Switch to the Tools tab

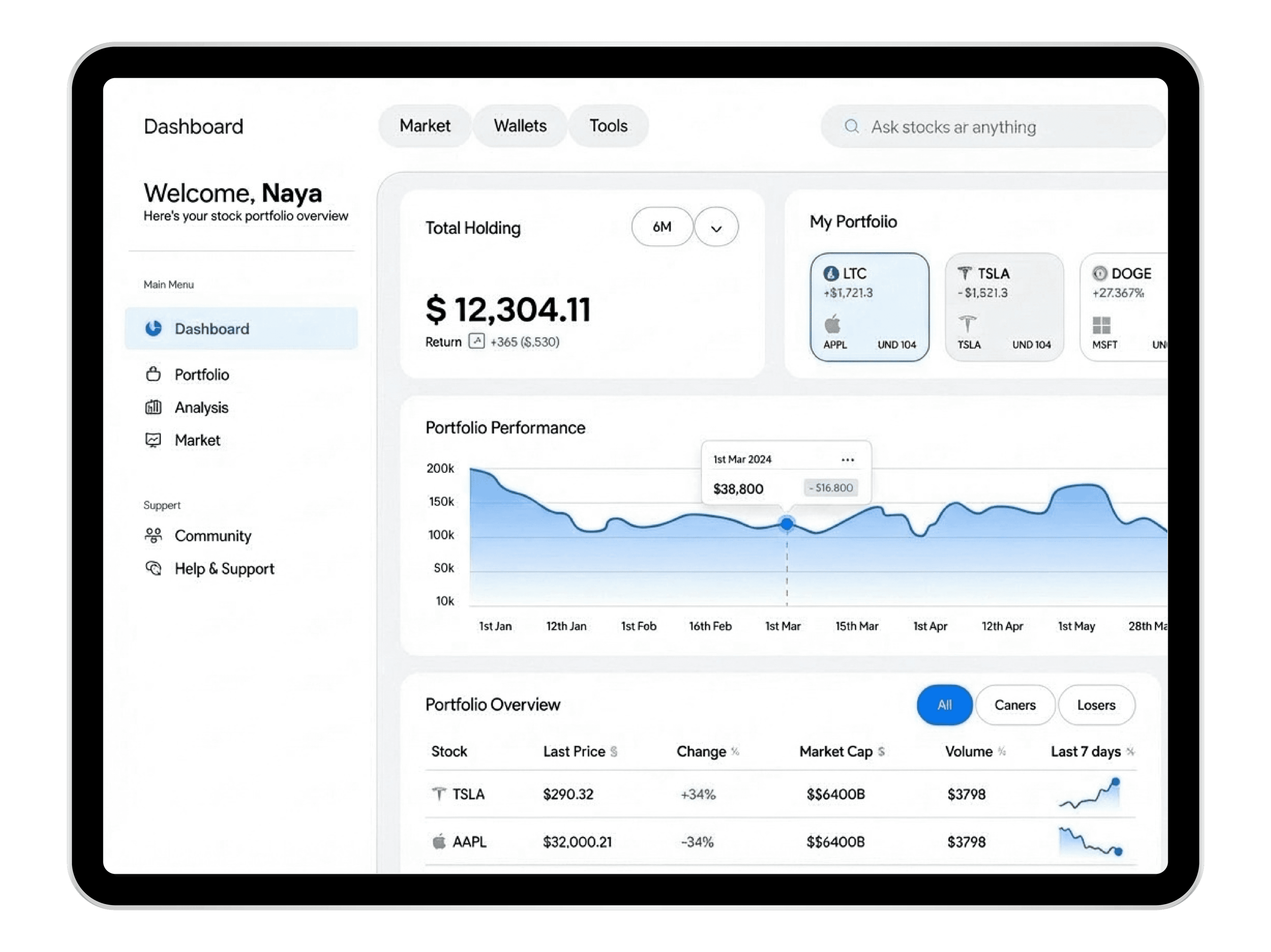[x=608, y=126]
